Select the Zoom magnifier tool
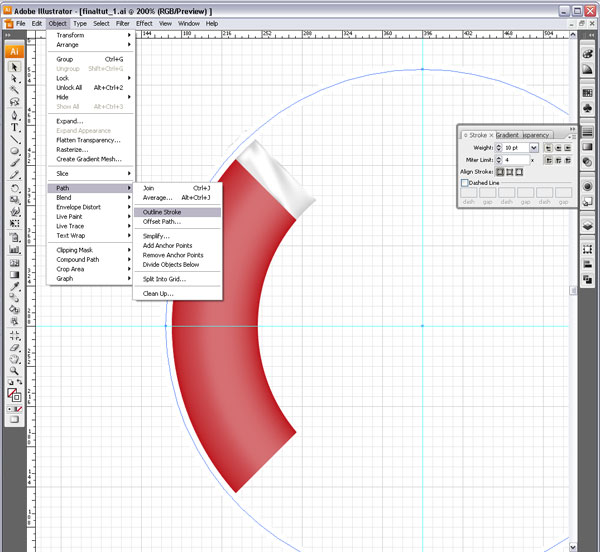600x552 pixels. click(x=14, y=371)
